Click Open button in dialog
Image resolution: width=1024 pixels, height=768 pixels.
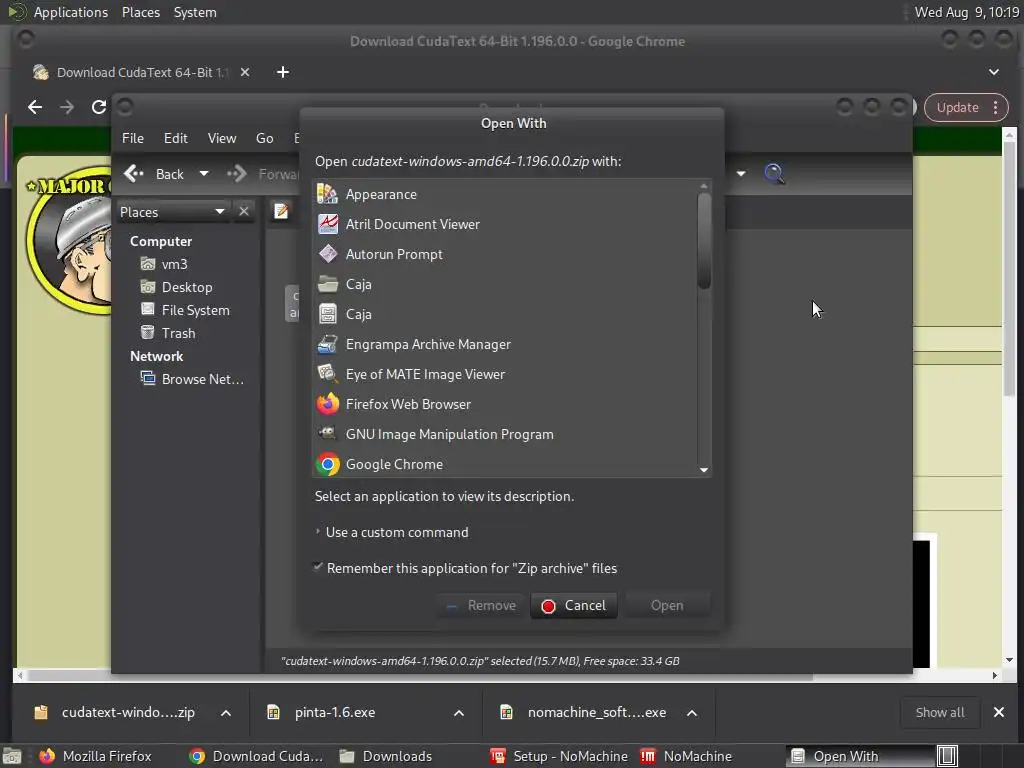point(667,605)
